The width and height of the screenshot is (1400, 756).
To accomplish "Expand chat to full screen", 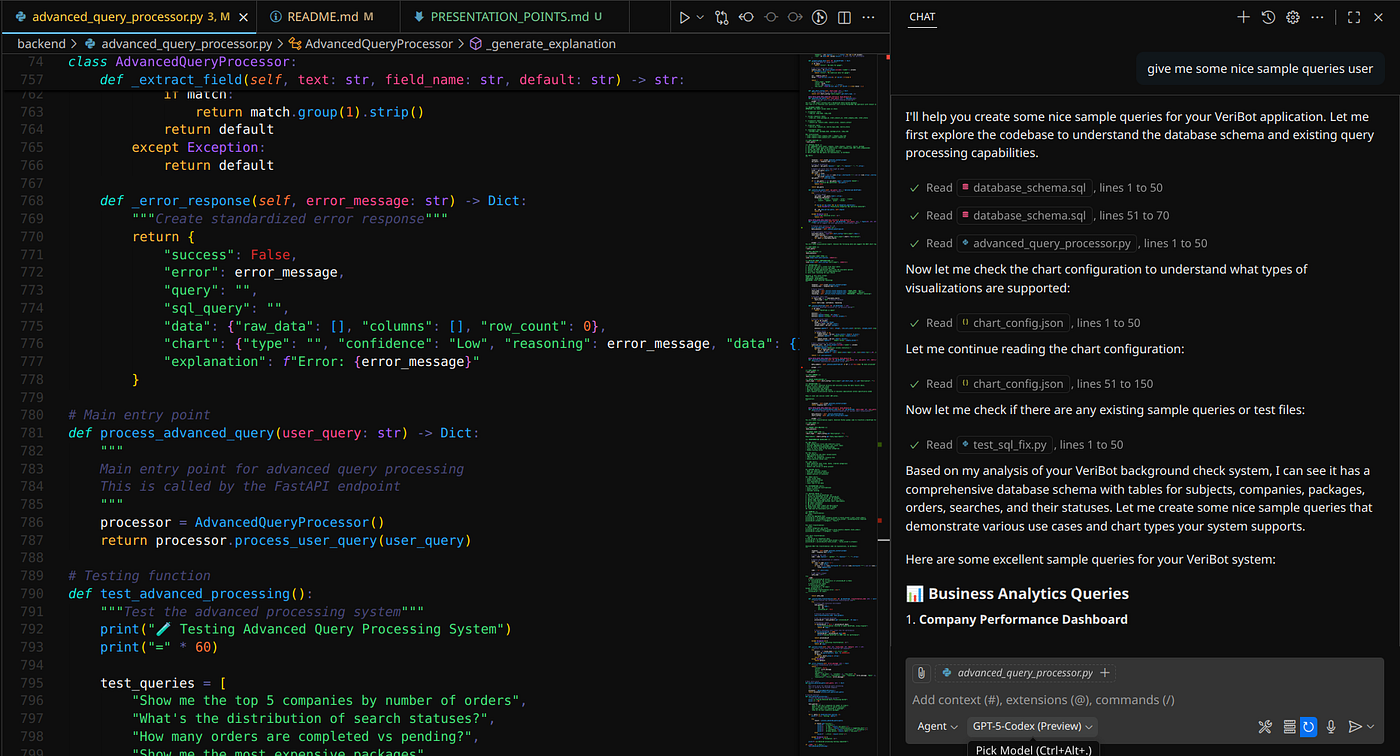I will tap(1353, 16).
